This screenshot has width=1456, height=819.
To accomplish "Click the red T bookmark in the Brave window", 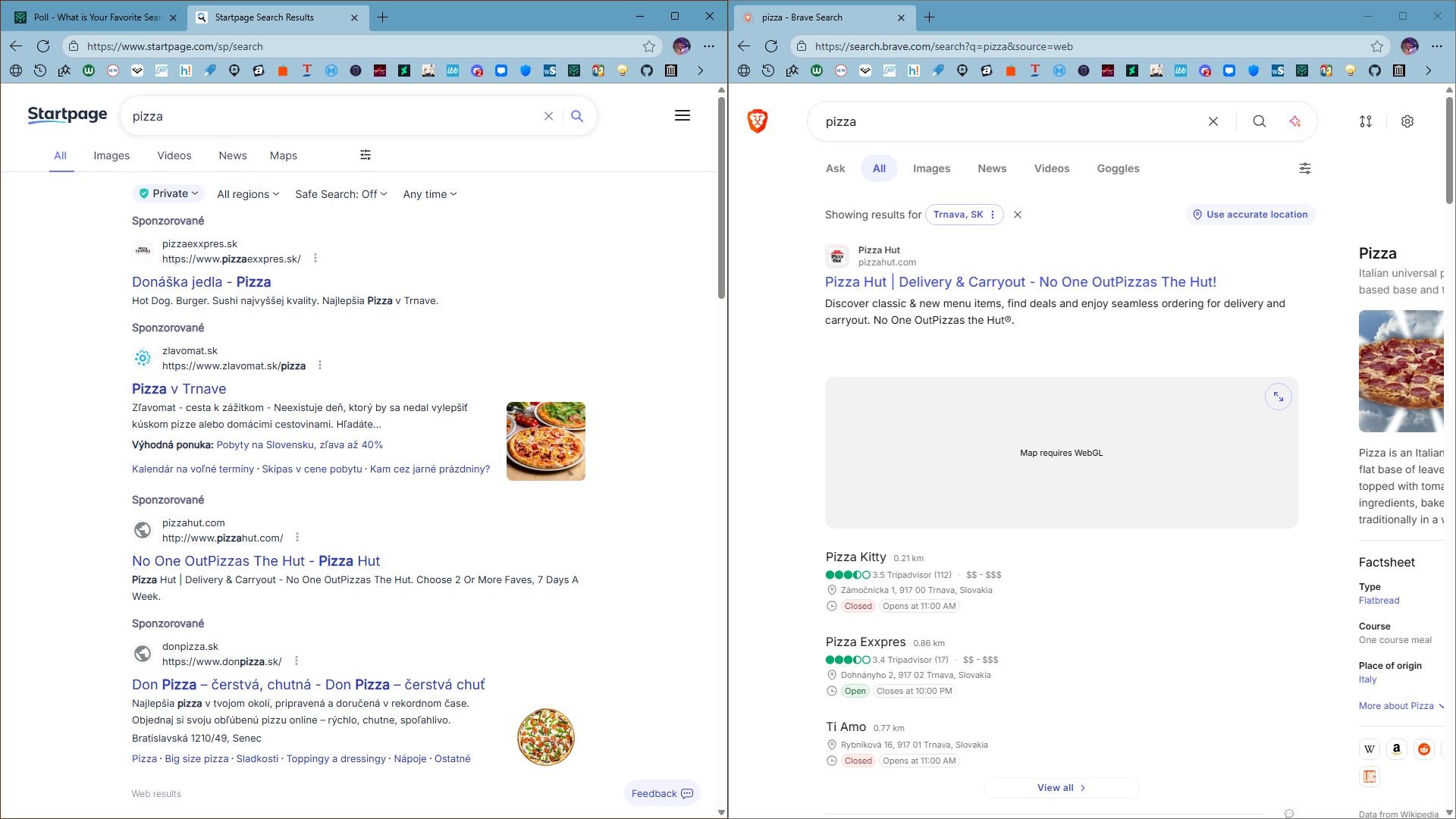I will coord(1035,71).
